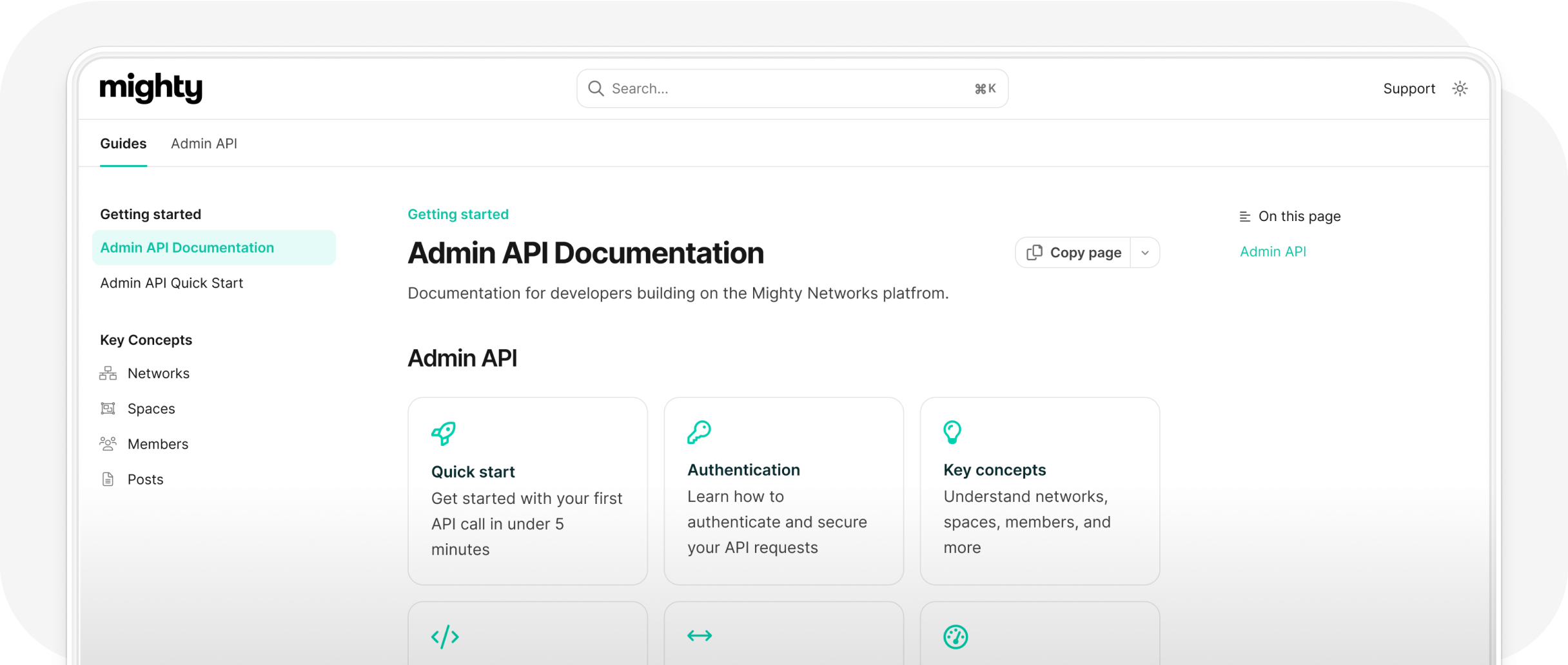Select Admin API Quick Start in sidebar
The image size is (1568, 665).
pyautogui.click(x=171, y=283)
